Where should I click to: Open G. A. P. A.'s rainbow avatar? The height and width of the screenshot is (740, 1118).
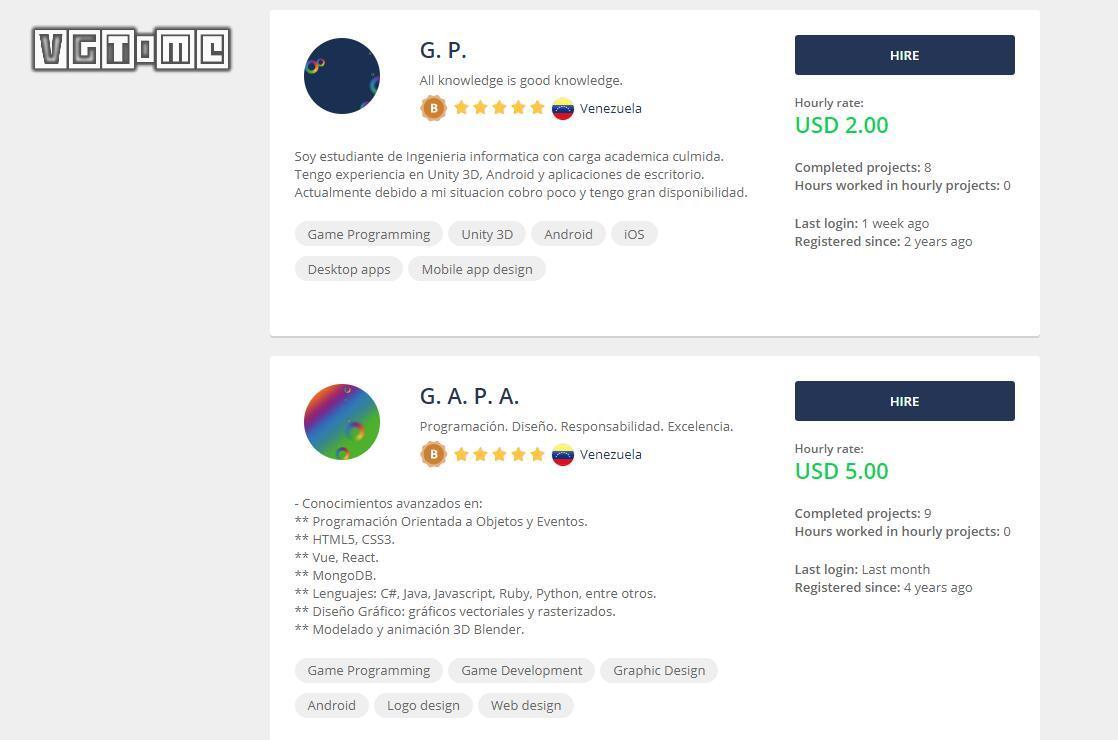[342, 422]
